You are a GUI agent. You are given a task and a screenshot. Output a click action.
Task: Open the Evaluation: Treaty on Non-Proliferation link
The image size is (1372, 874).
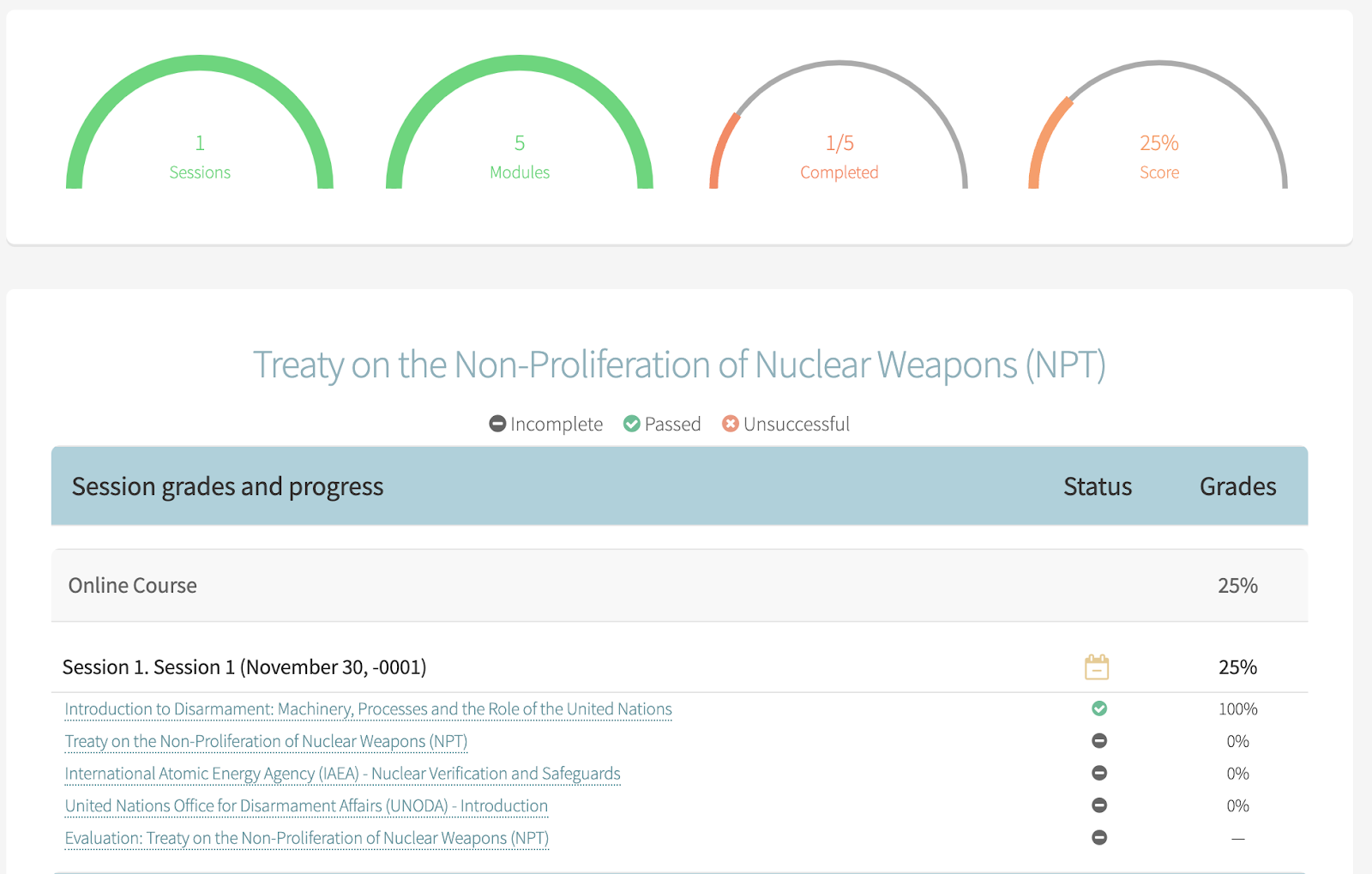(307, 838)
